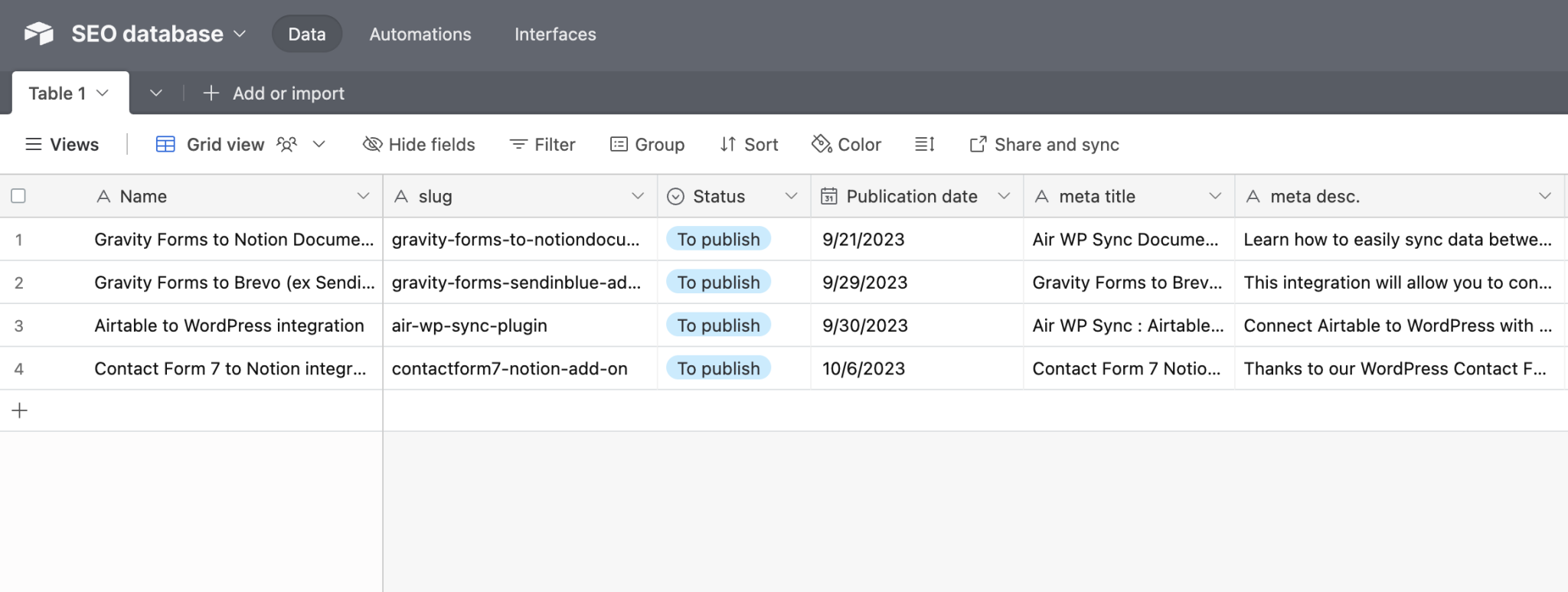Expand the table list chevron beside Table 1

tap(156, 93)
